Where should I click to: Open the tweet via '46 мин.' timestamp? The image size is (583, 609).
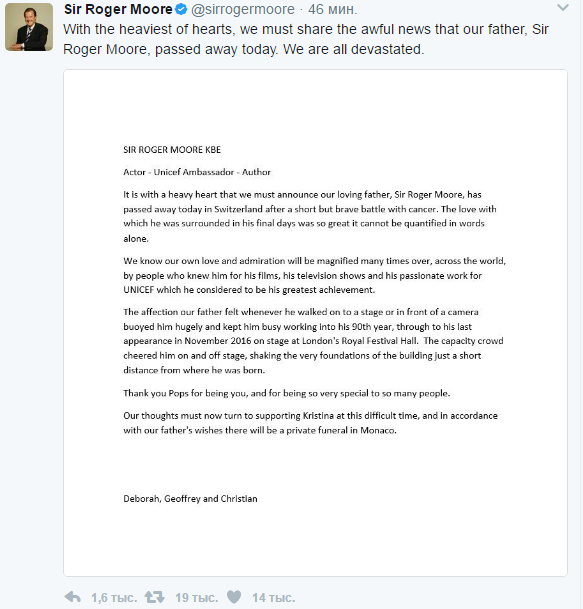(332, 9)
